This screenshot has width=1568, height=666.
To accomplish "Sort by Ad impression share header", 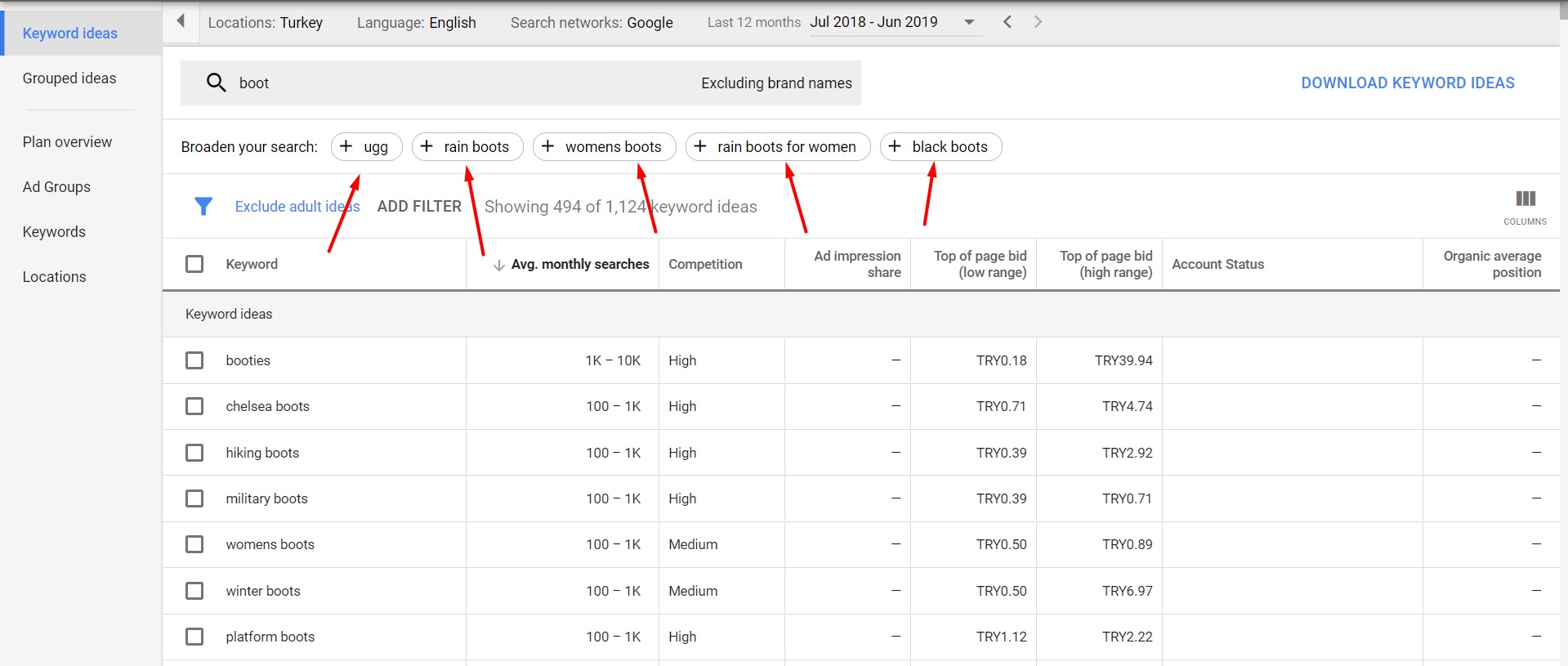I will click(x=857, y=264).
